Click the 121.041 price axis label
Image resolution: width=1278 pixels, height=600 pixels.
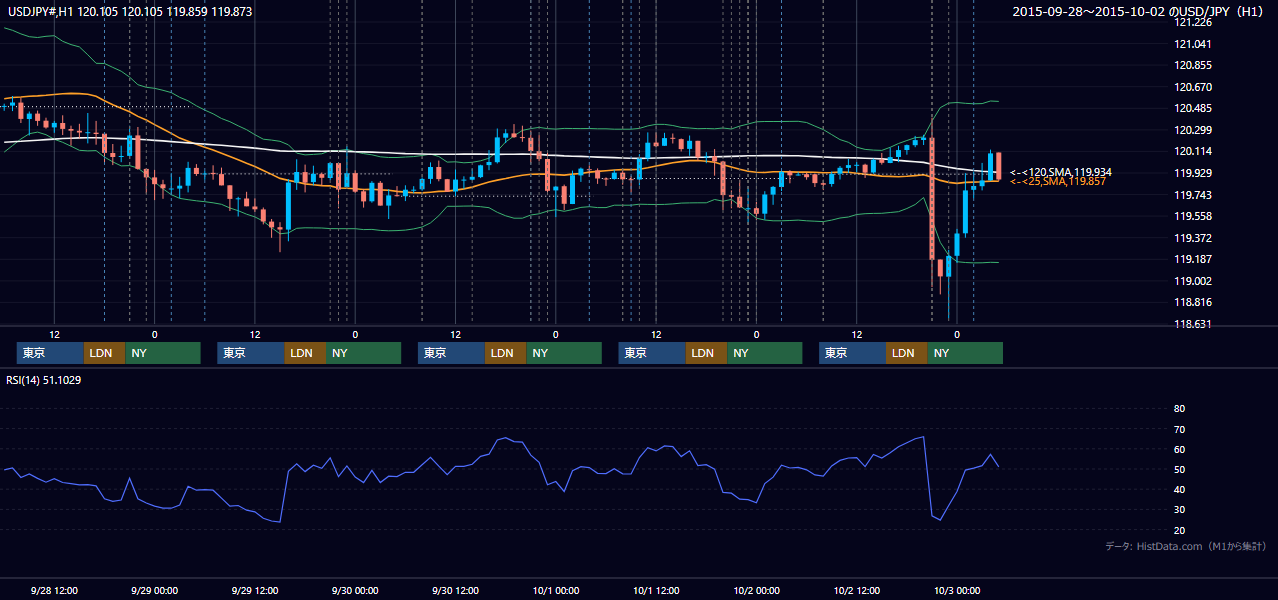pos(1194,44)
